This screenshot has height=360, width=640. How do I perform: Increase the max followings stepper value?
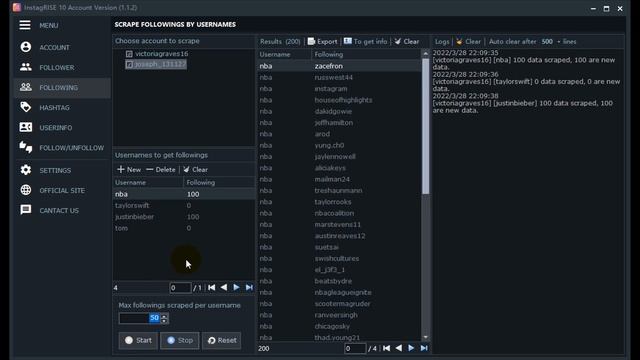click(x=164, y=316)
